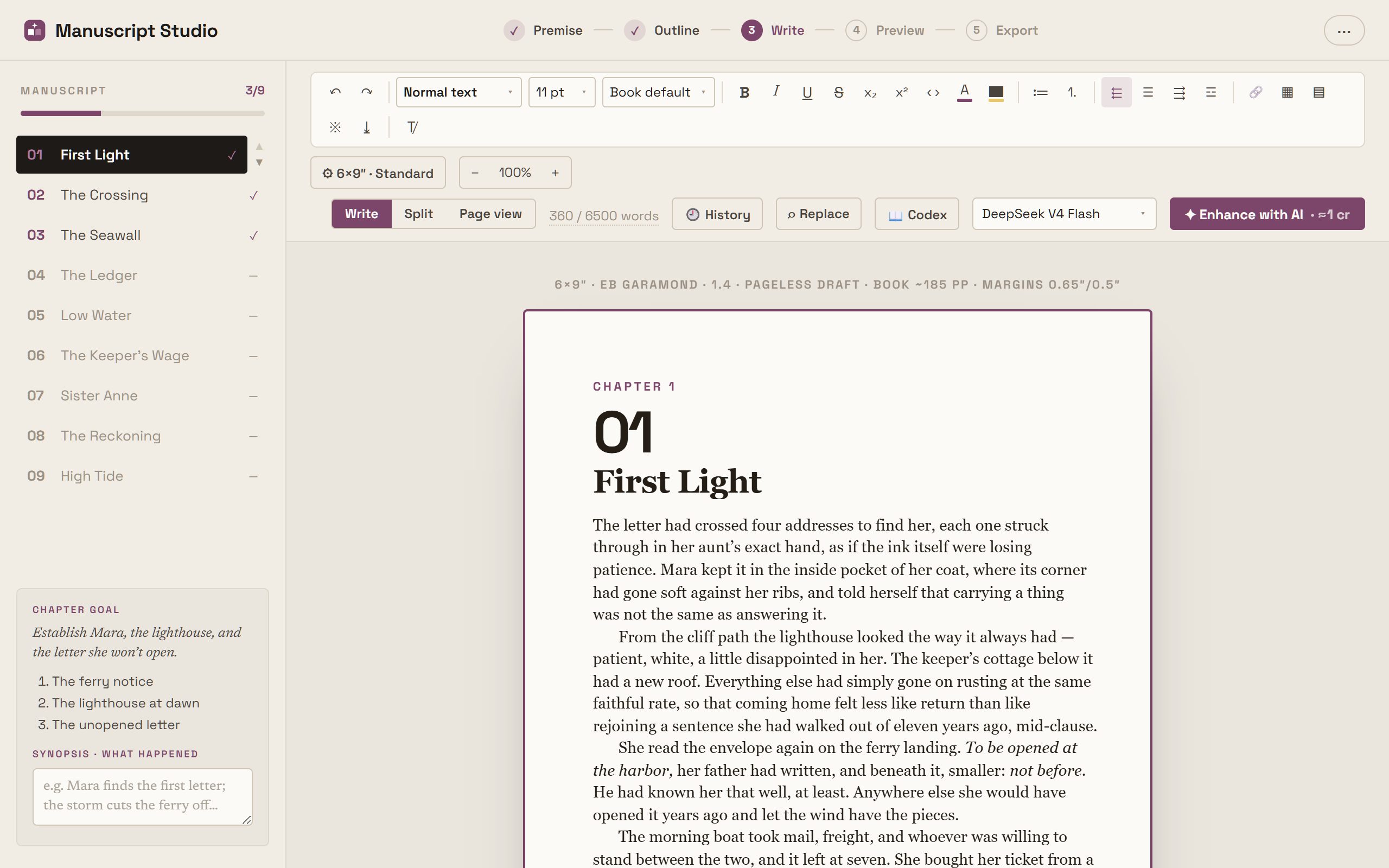Apply italic formatting with the I icon

pyautogui.click(x=775, y=92)
